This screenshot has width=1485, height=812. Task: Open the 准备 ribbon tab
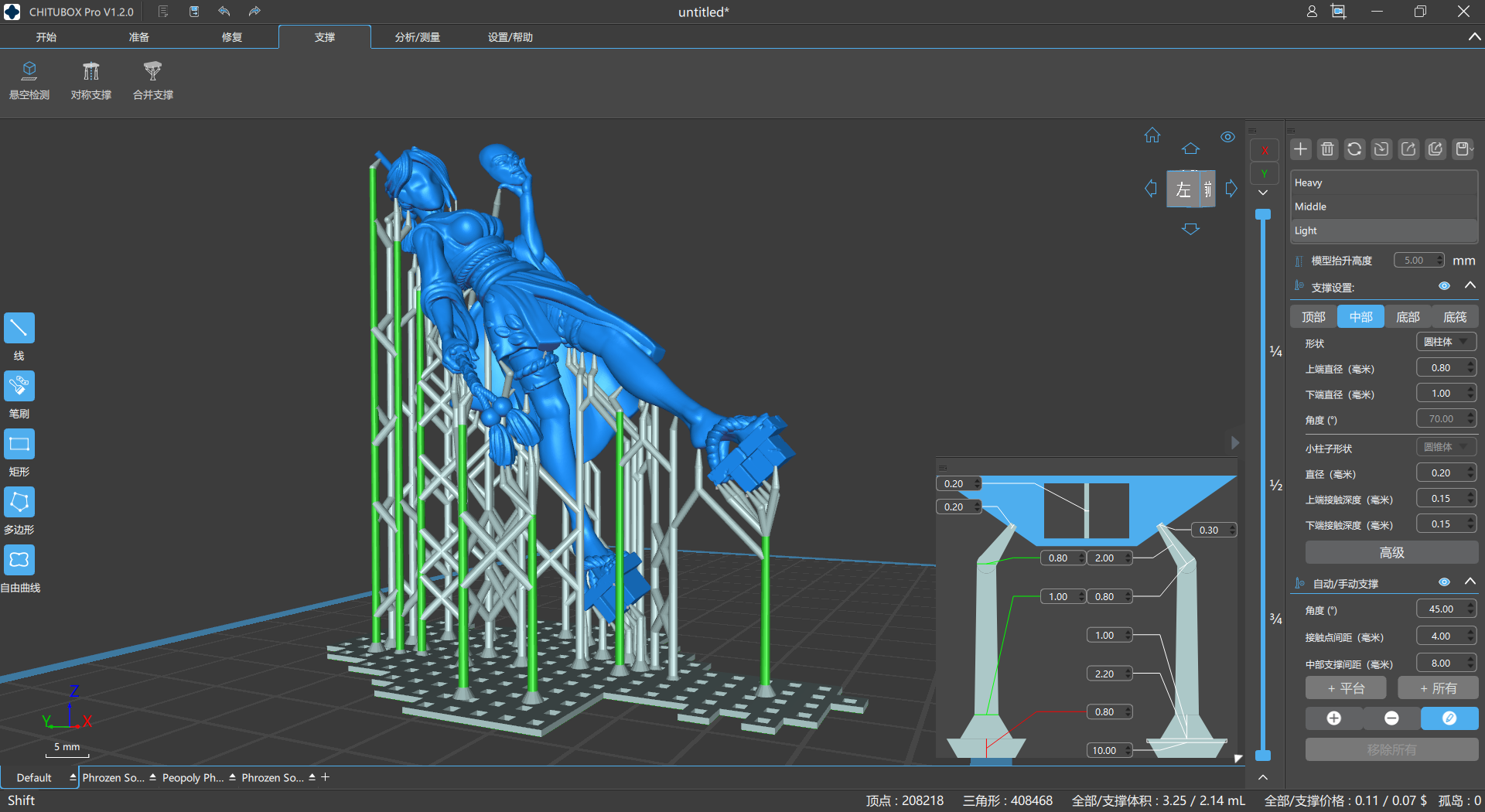pos(139,37)
